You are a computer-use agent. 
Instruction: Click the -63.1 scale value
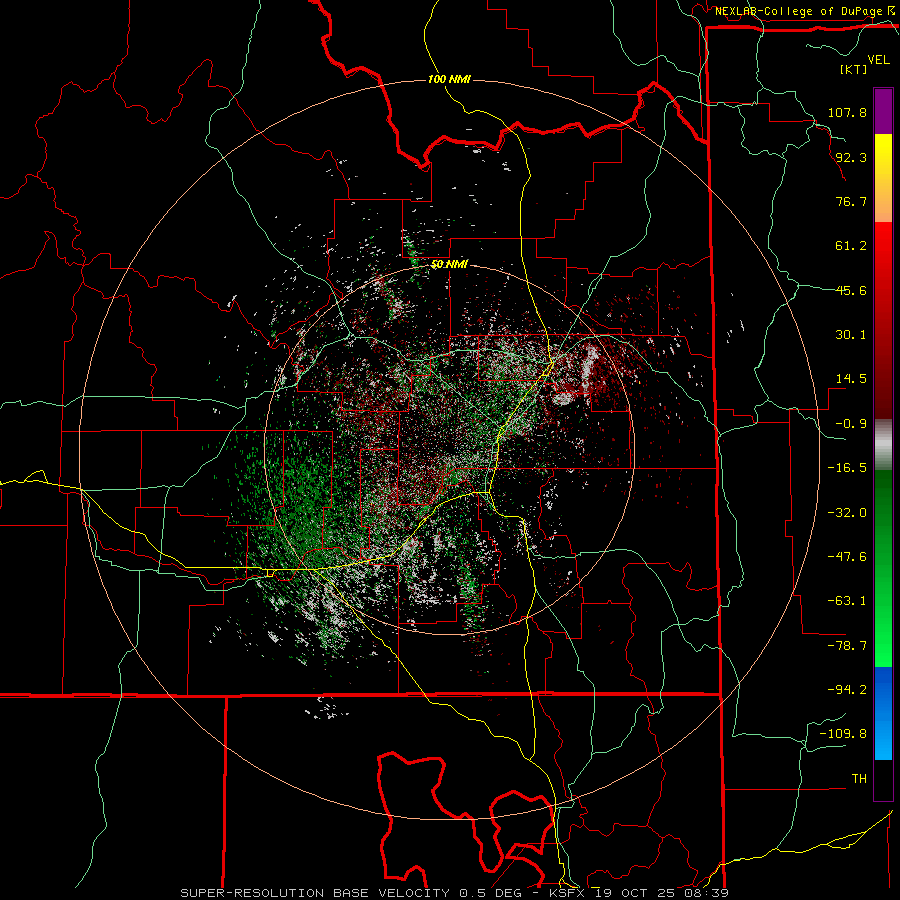click(x=847, y=601)
